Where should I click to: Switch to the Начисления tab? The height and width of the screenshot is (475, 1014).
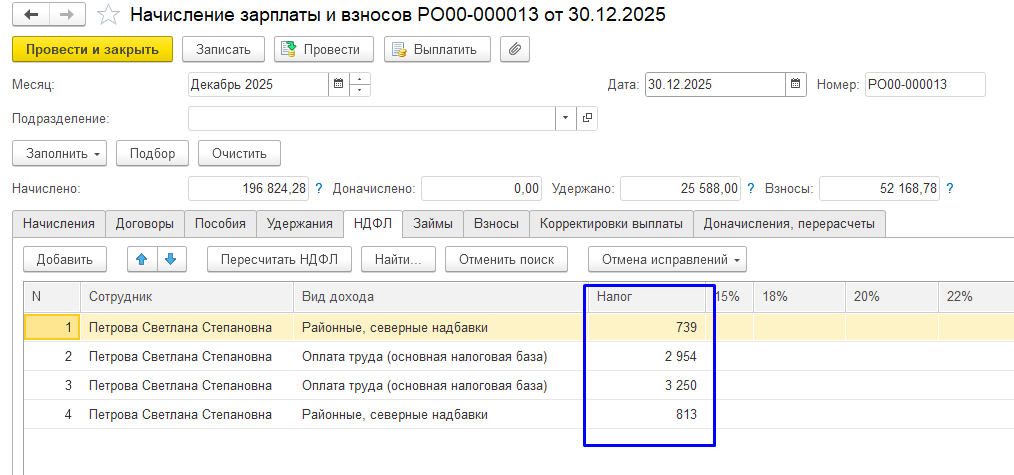(59, 224)
